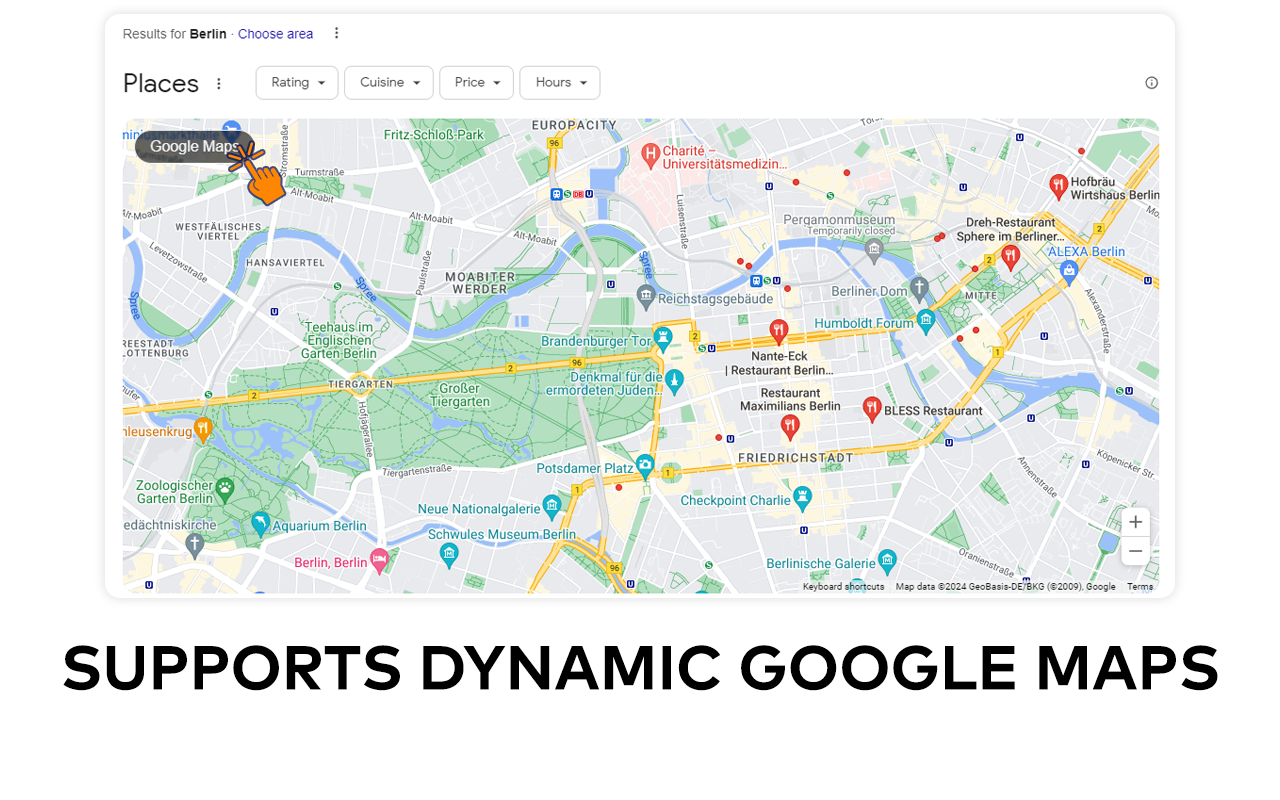
Task: Expand the Price filter dropdown
Action: point(476,83)
